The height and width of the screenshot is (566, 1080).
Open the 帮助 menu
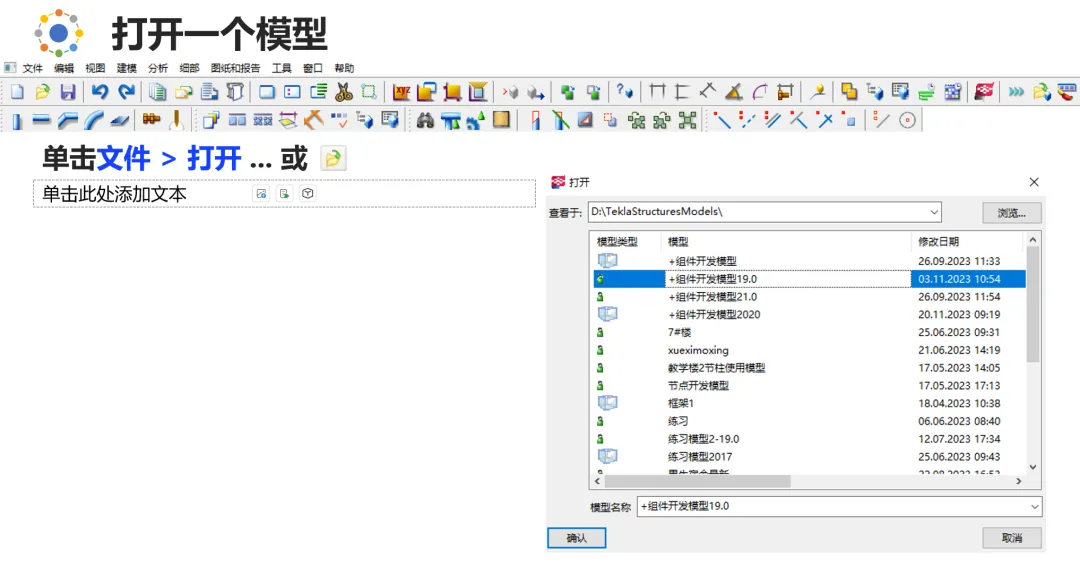pyautogui.click(x=344, y=68)
